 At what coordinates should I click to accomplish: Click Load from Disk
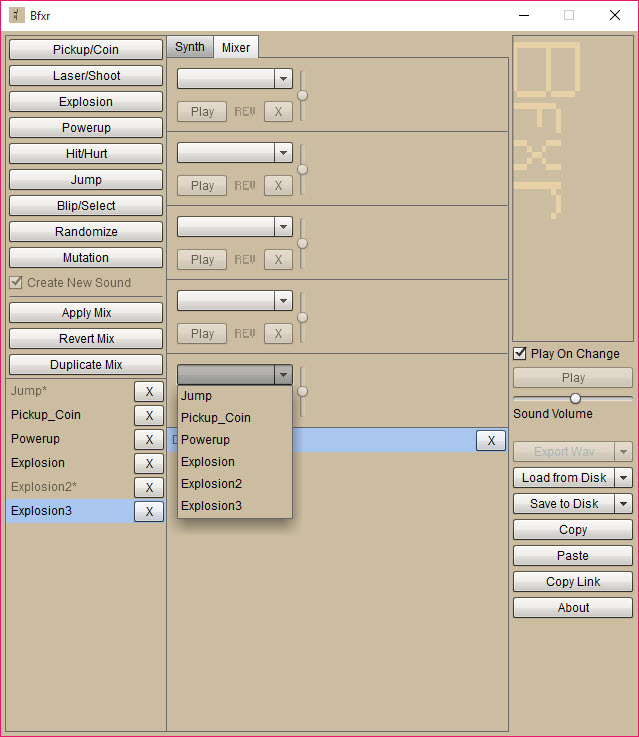[564, 478]
